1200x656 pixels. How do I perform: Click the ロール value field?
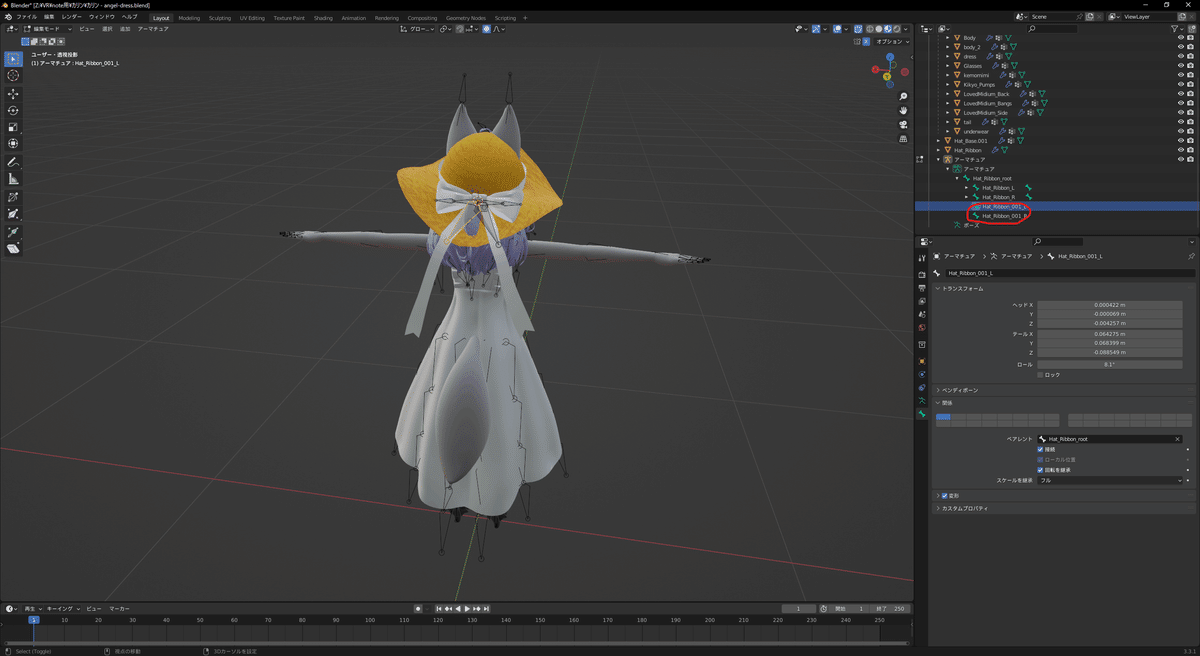pyautogui.click(x=1110, y=364)
